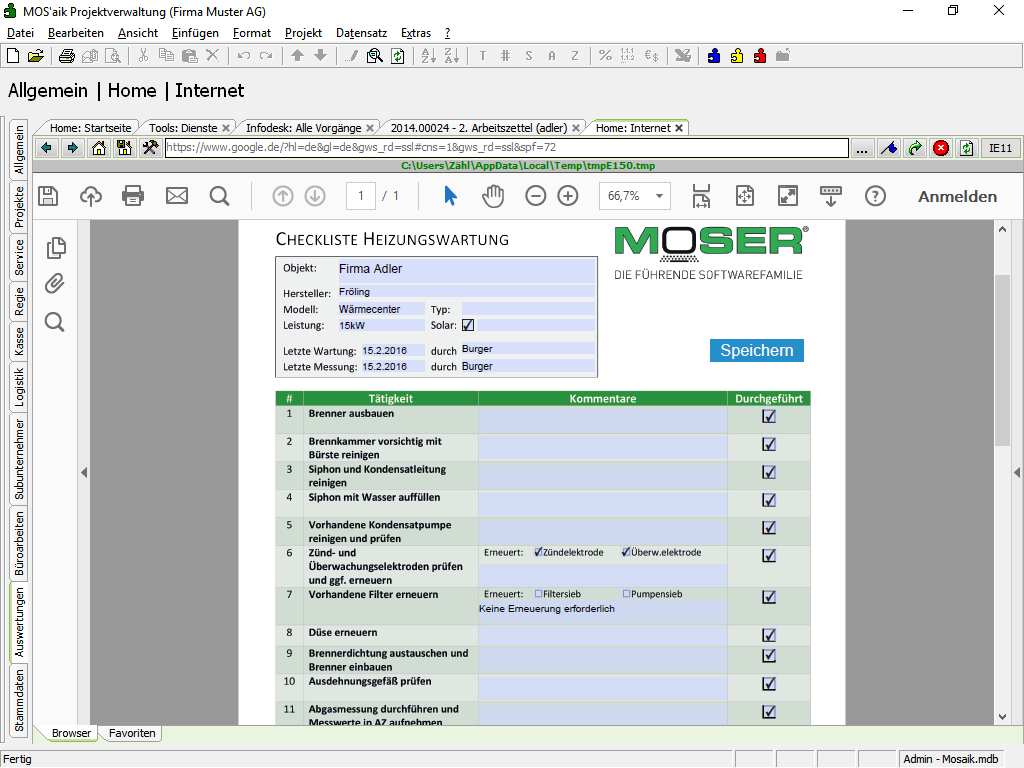This screenshot has width=1024, height=768.
Task: Go forward with browser forward arrow
Action: point(72,148)
